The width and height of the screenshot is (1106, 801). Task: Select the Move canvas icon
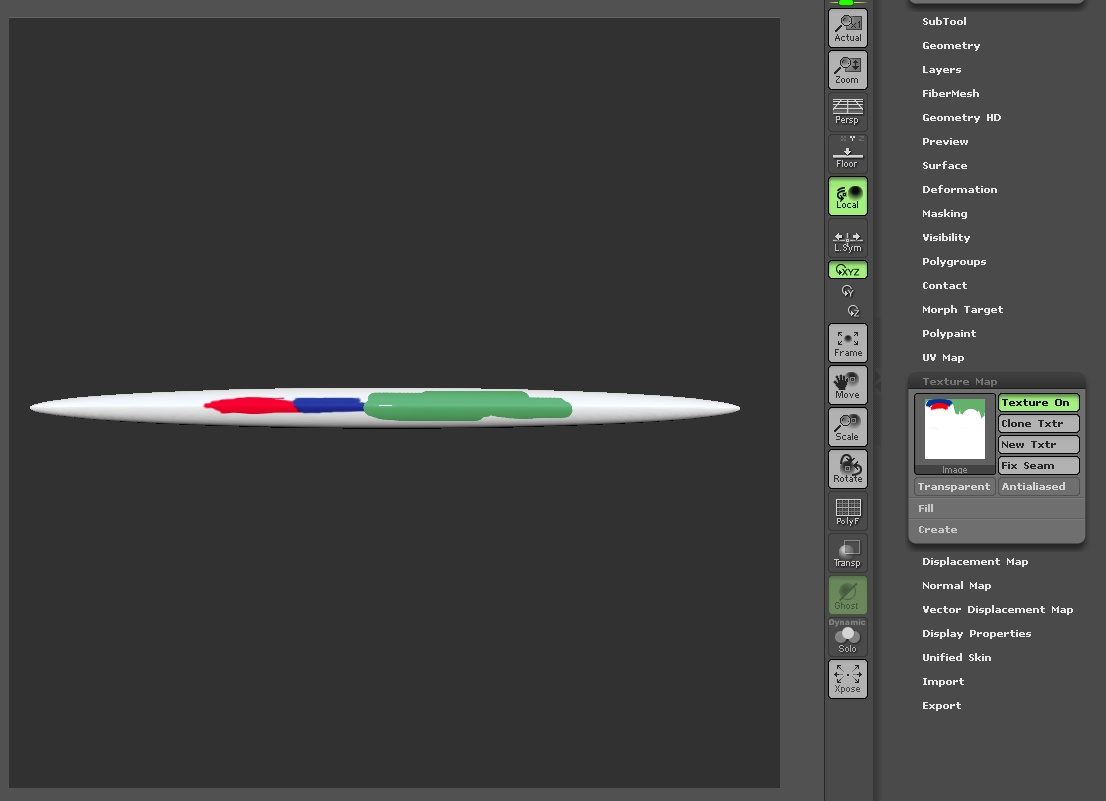pos(847,385)
